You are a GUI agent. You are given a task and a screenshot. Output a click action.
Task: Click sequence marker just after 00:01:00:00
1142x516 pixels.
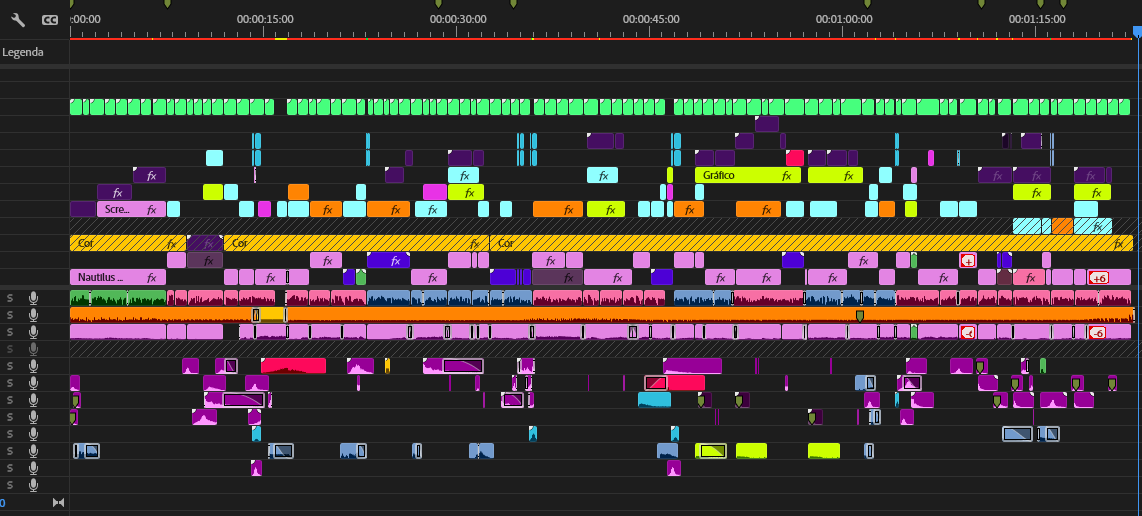[x=867, y=4]
